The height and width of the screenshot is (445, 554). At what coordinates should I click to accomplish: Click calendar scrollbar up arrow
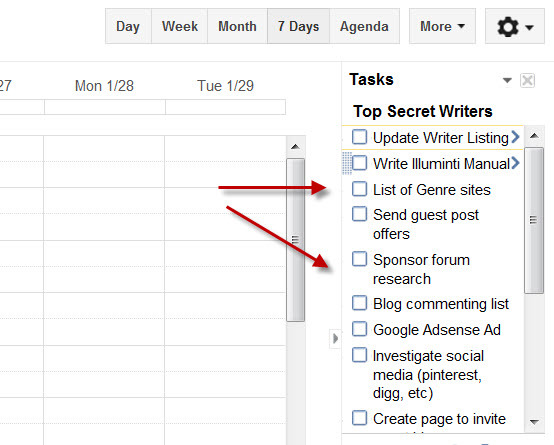pos(295,147)
